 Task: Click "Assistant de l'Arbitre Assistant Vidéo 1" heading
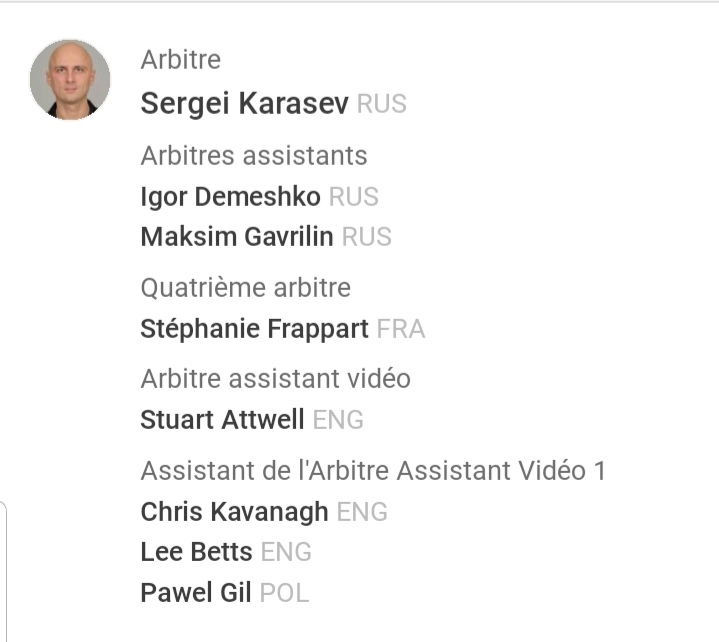click(373, 471)
